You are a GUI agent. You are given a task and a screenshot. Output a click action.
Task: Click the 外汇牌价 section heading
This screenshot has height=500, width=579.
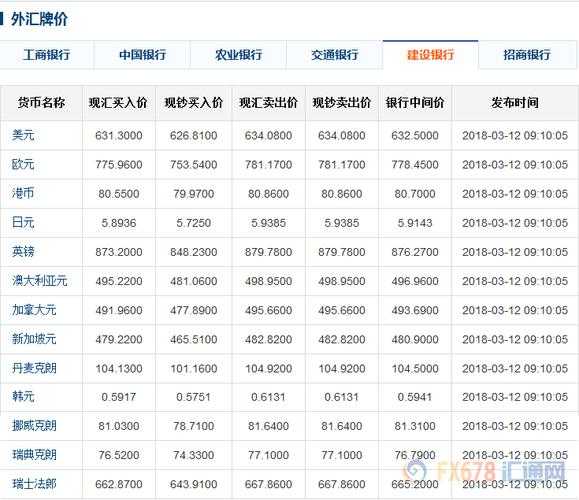click(39, 19)
